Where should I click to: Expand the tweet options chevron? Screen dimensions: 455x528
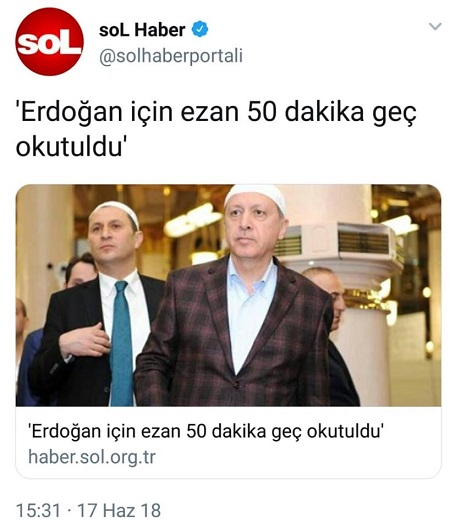[435, 26]
